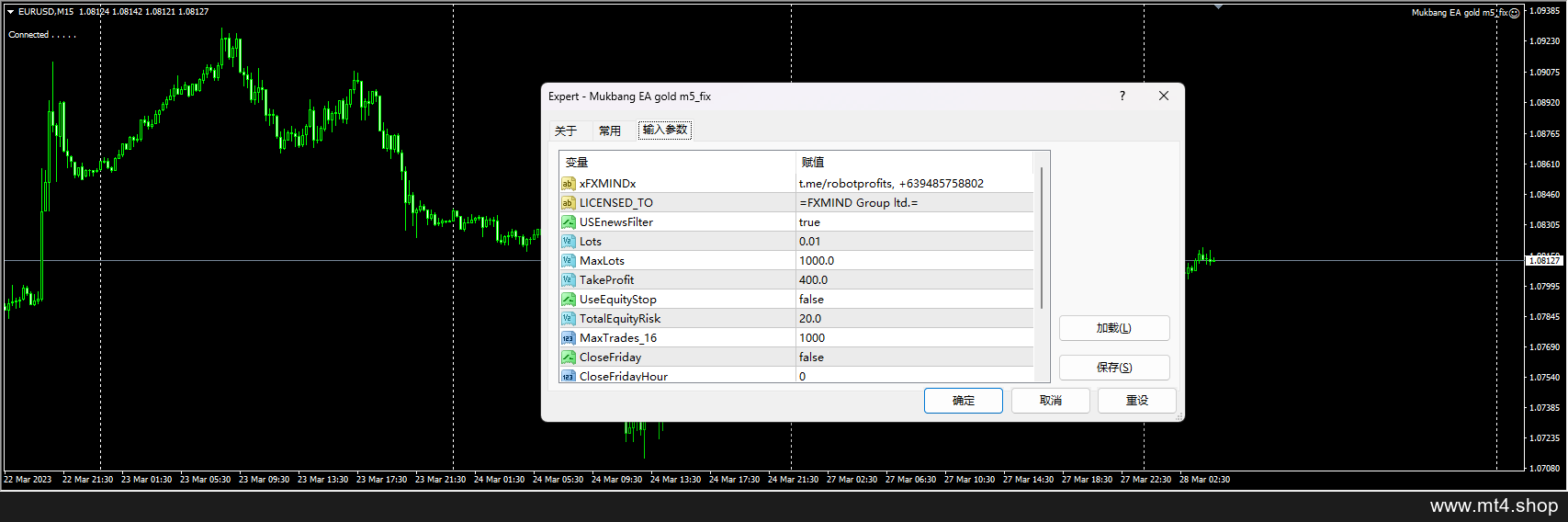This screenshot has height=522, width=1568.
Task: Select the TotalEquityRisk variable name
Action: (x=620, y=319)
